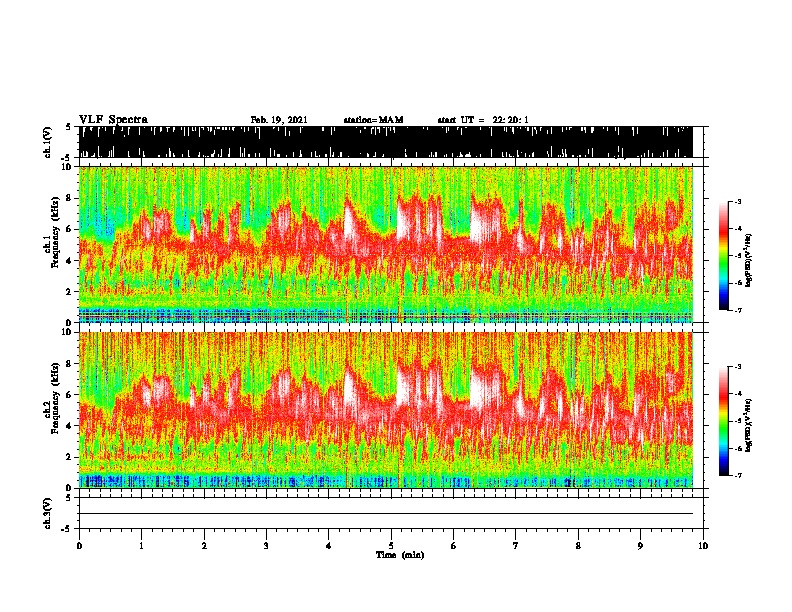The width and height of the screenshot is (792, 612).
Task: Click the ch.1 color bar log(PSD) unit label
Action: (749, 261)
